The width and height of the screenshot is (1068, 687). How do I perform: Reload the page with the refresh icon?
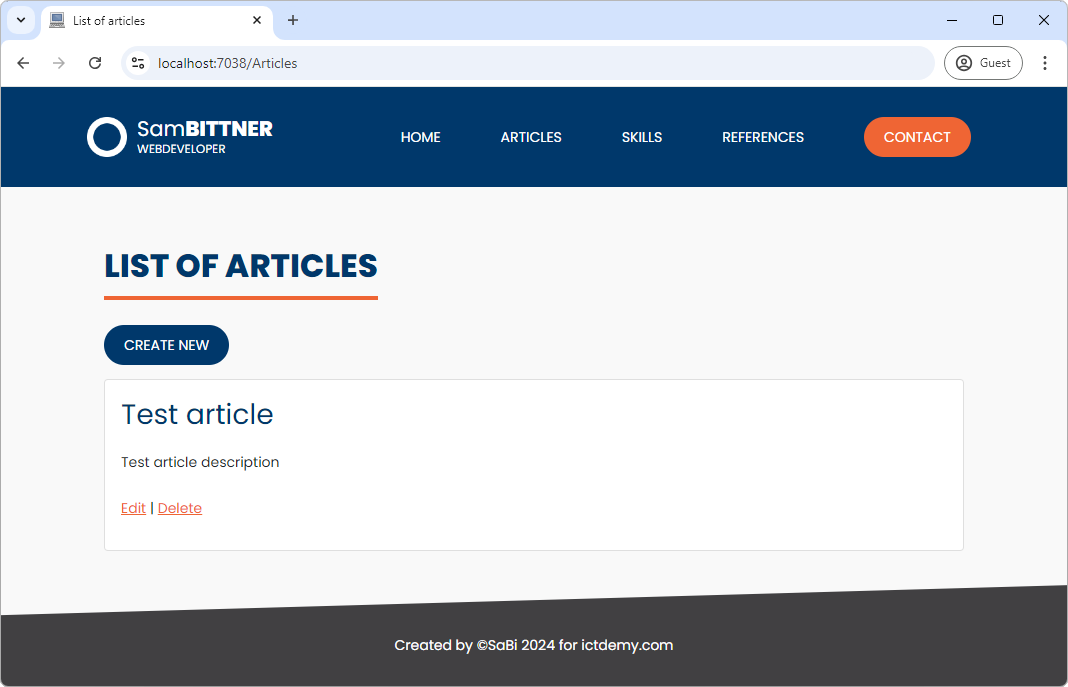95,63
